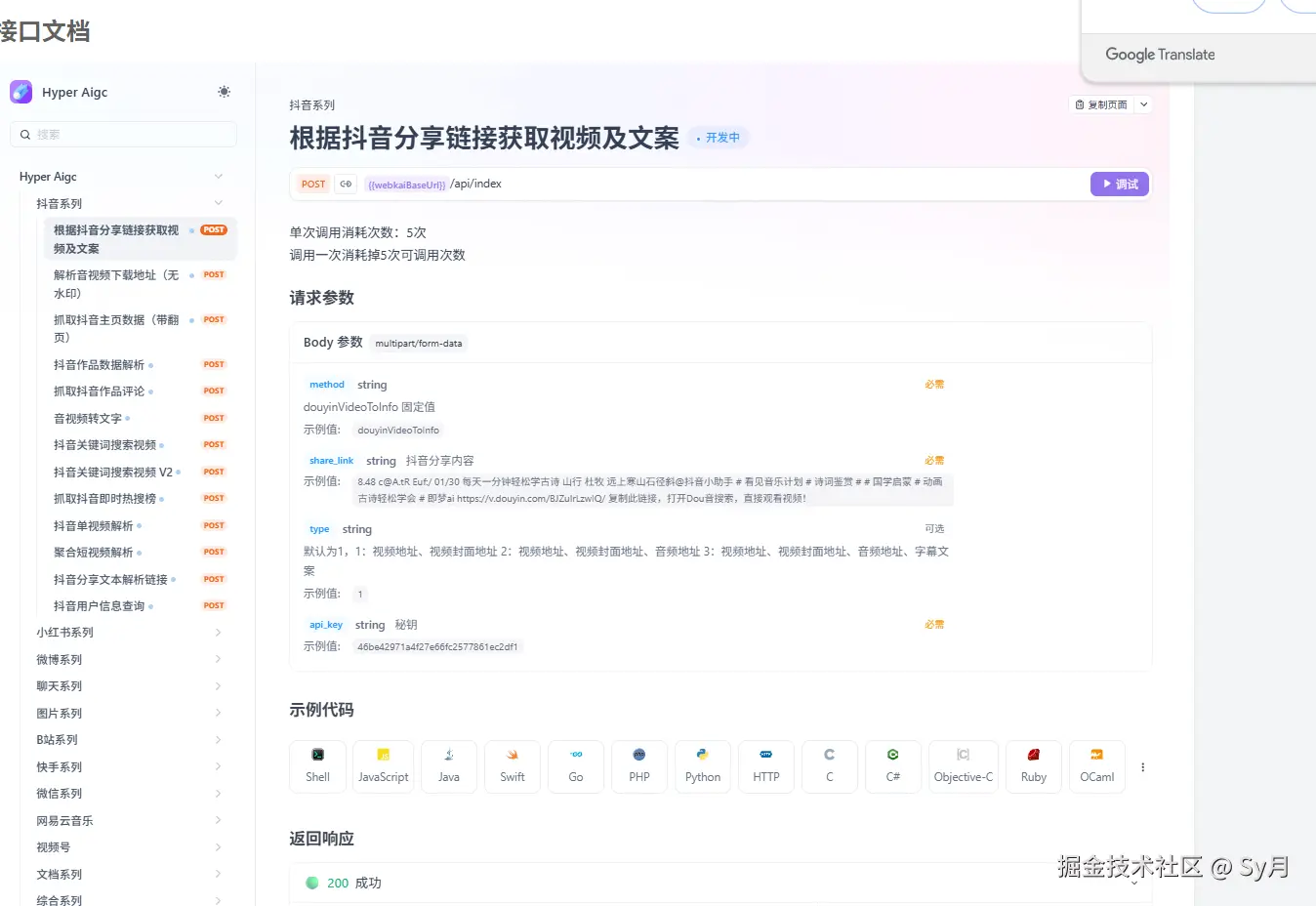This screenshot has height=906, width=1316.
Task: Expand the 快手系列 folder
Action: [x=129, y=767]
